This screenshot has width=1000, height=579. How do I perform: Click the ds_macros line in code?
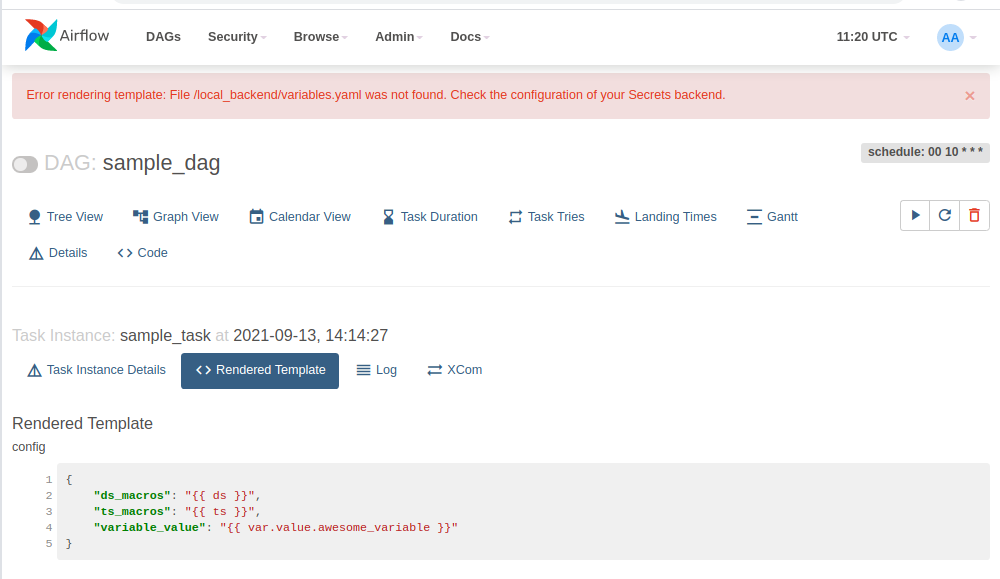177,495
